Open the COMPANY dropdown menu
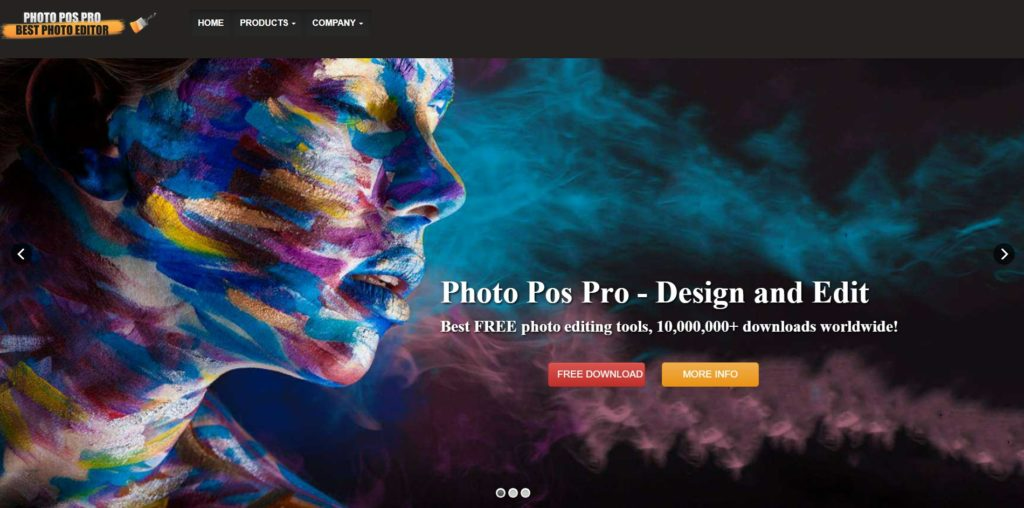This screenshot has height=508, width=1024. point(337,23)
